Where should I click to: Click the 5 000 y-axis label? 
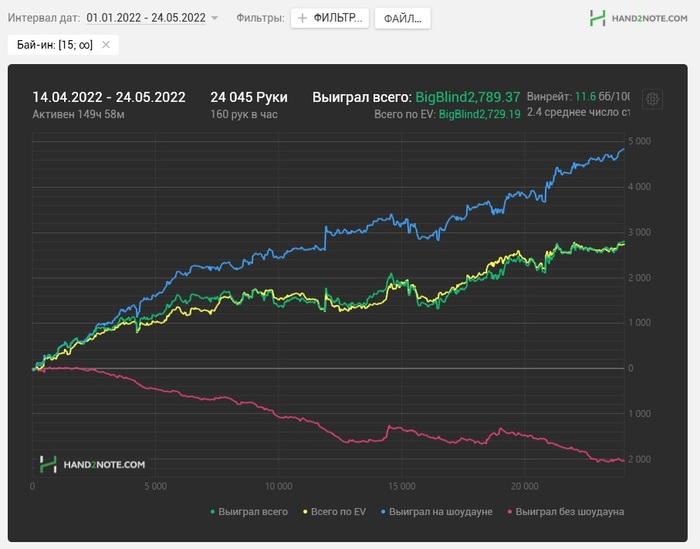coord(639,141)
